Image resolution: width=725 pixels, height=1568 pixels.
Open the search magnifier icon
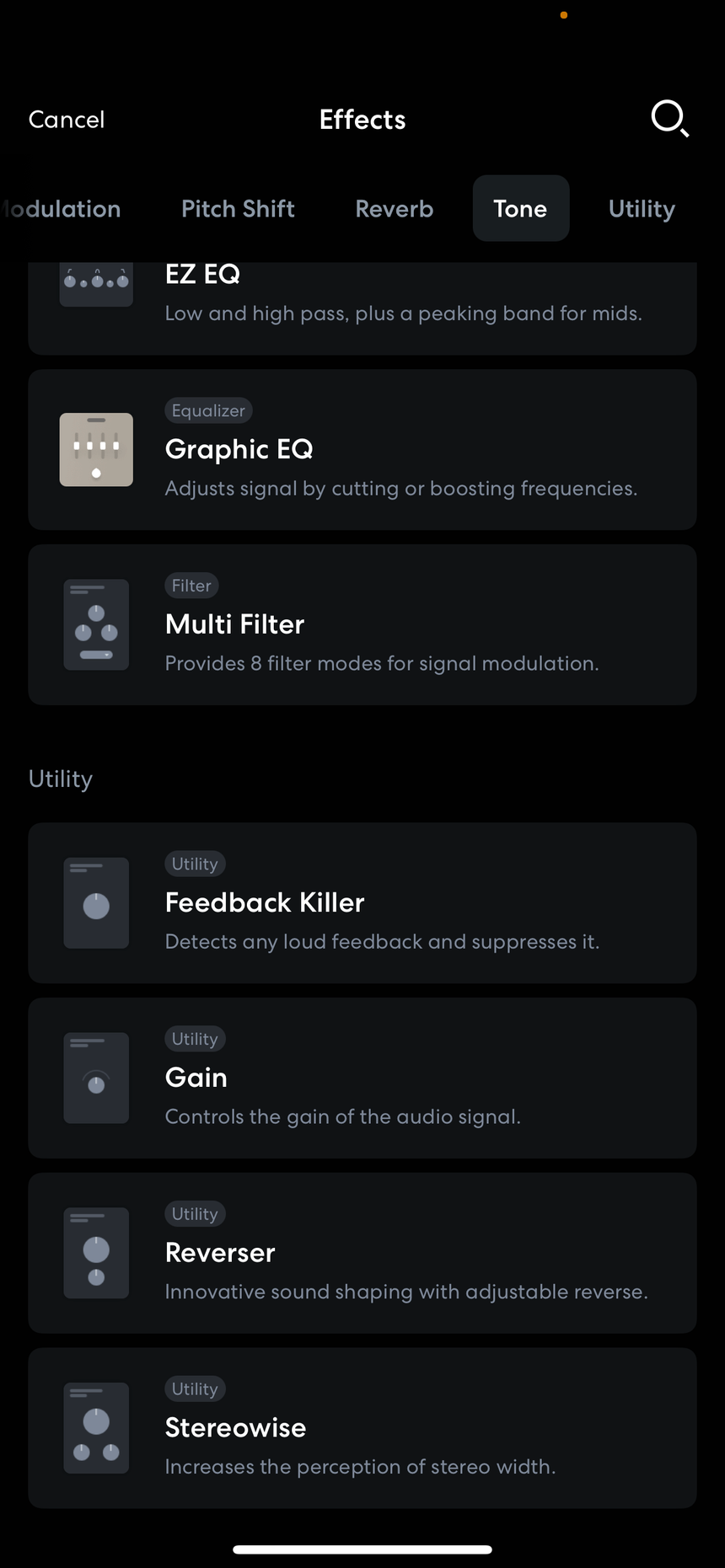click(670, 119)
